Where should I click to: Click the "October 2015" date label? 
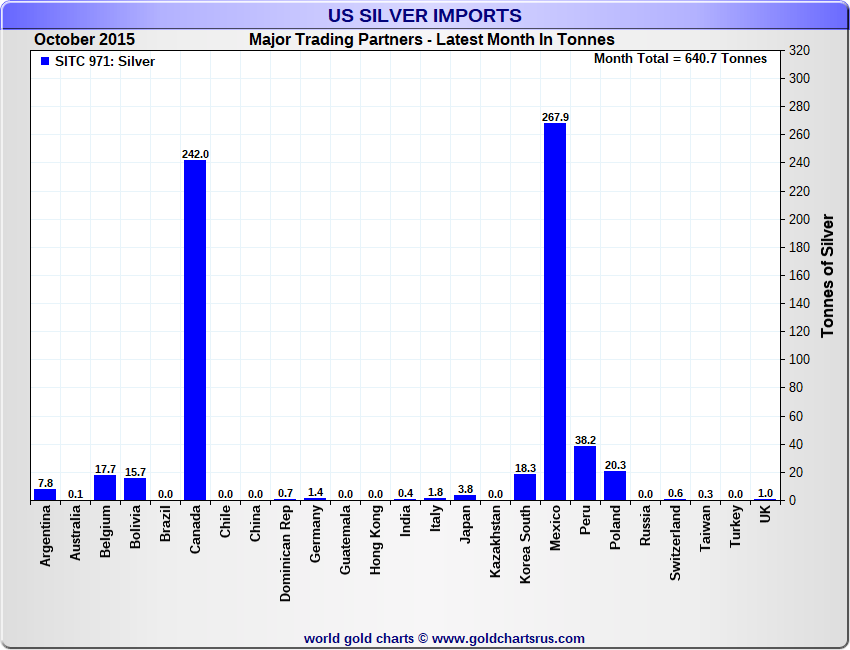[x=85, y=39]
